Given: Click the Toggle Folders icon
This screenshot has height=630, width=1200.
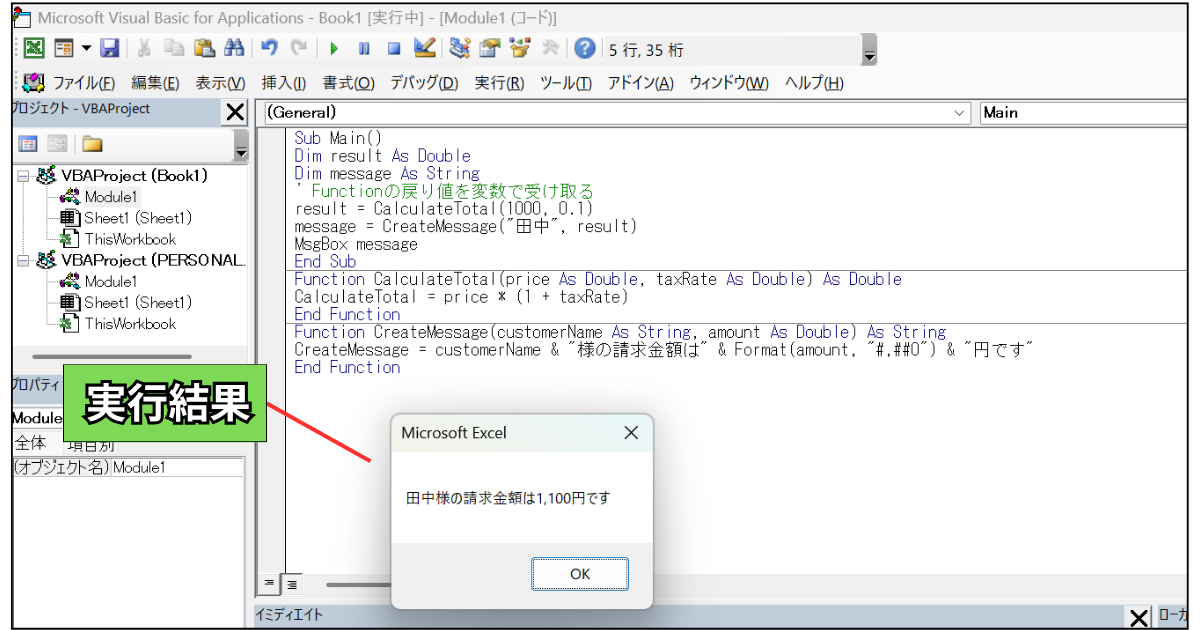Looking at the screenshot, I should [92, 144].
